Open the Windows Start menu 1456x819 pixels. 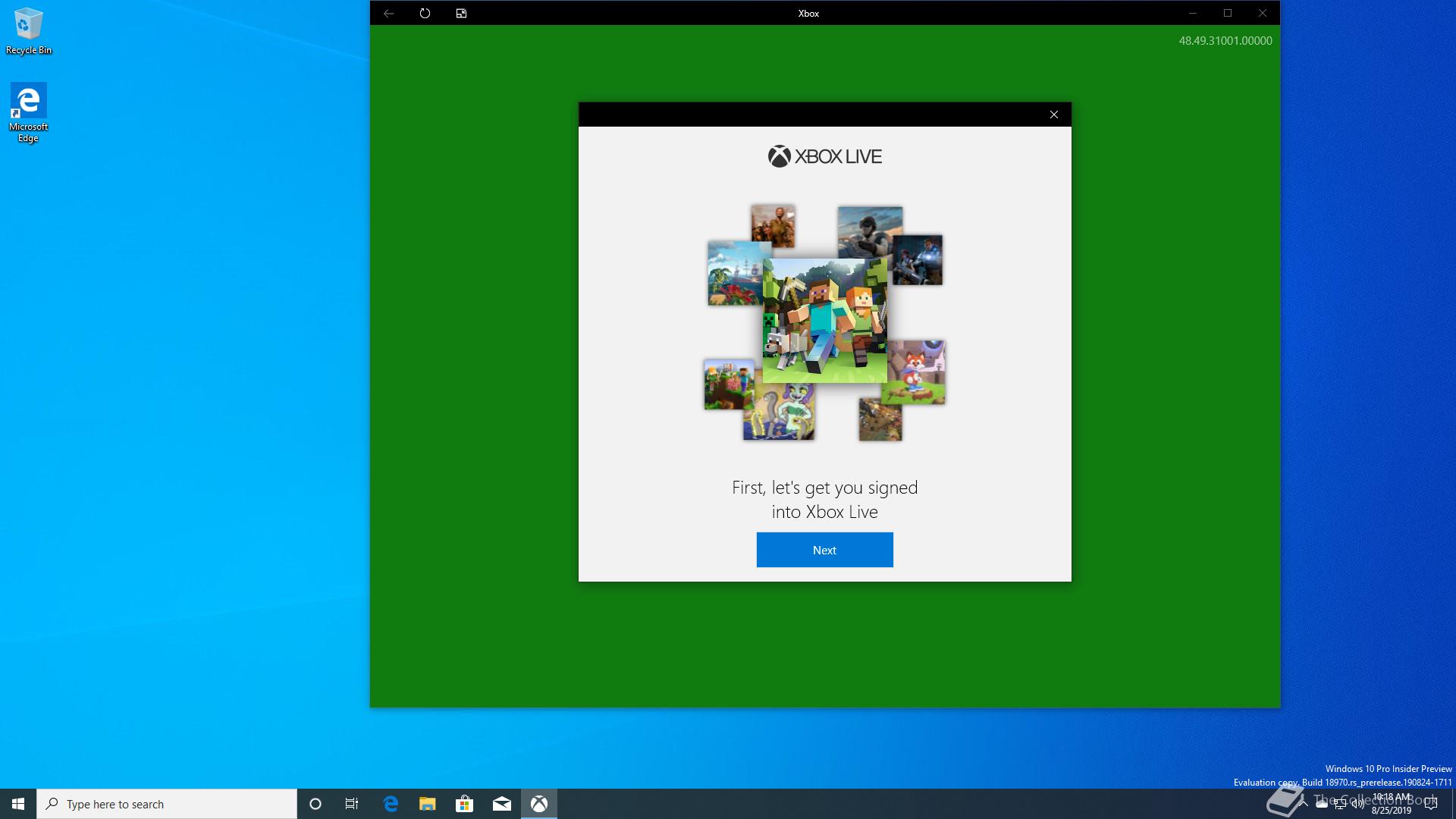click(x=18, y=804)
